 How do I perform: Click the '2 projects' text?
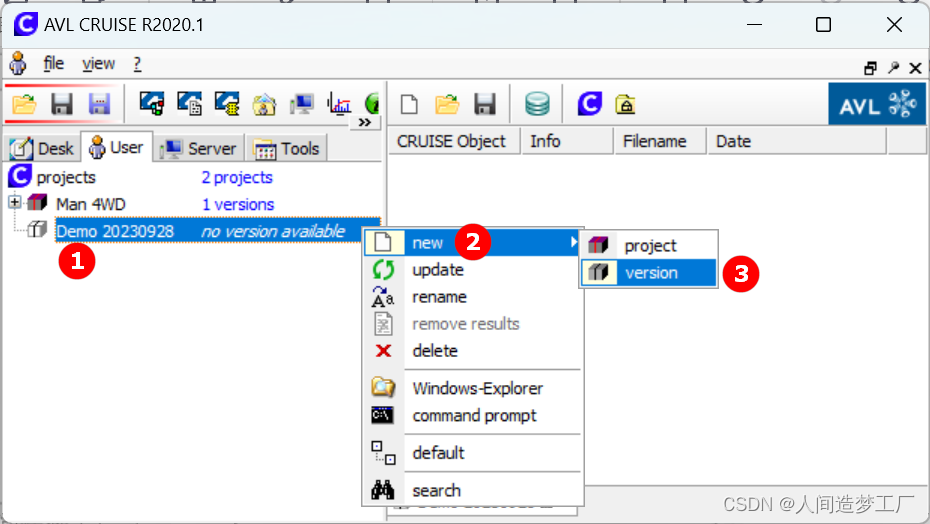pyautogui.click(x=237, y=177)
